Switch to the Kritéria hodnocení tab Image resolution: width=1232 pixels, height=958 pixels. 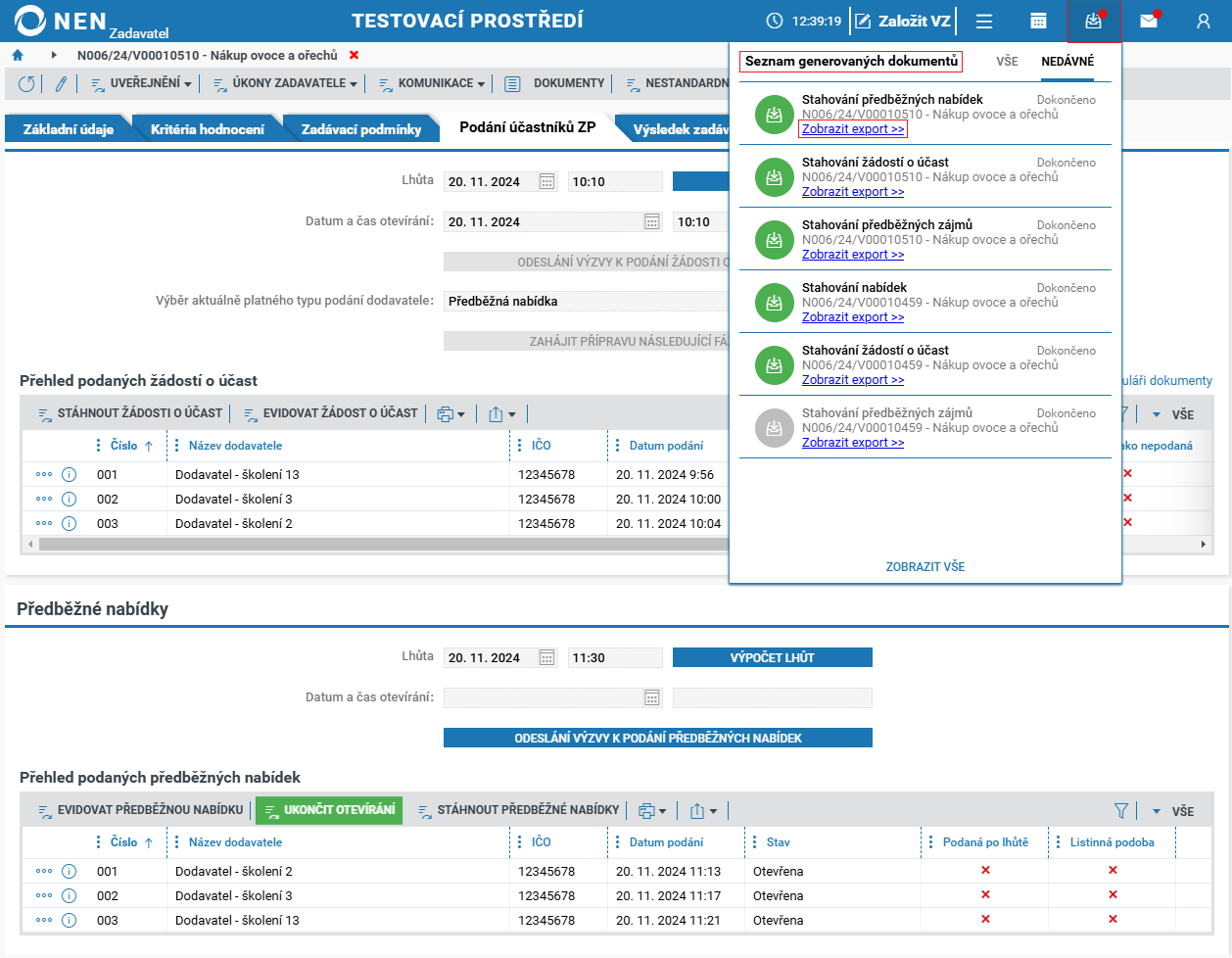pyautogui.click(x=208, y=129)
